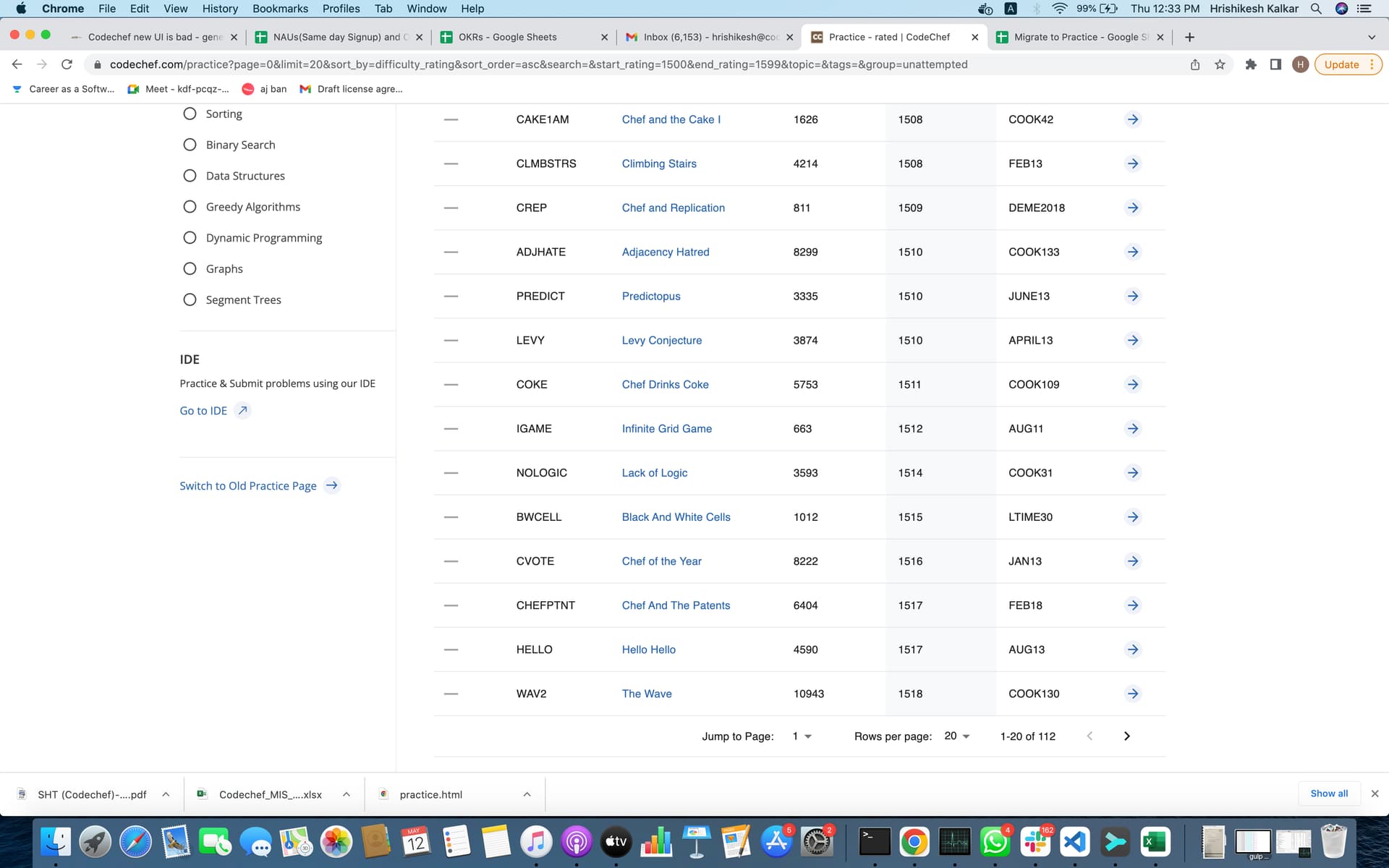Go to the next page of problems
The height and width of the screenshot is (868, 1389).
[x=1126, y=736]
